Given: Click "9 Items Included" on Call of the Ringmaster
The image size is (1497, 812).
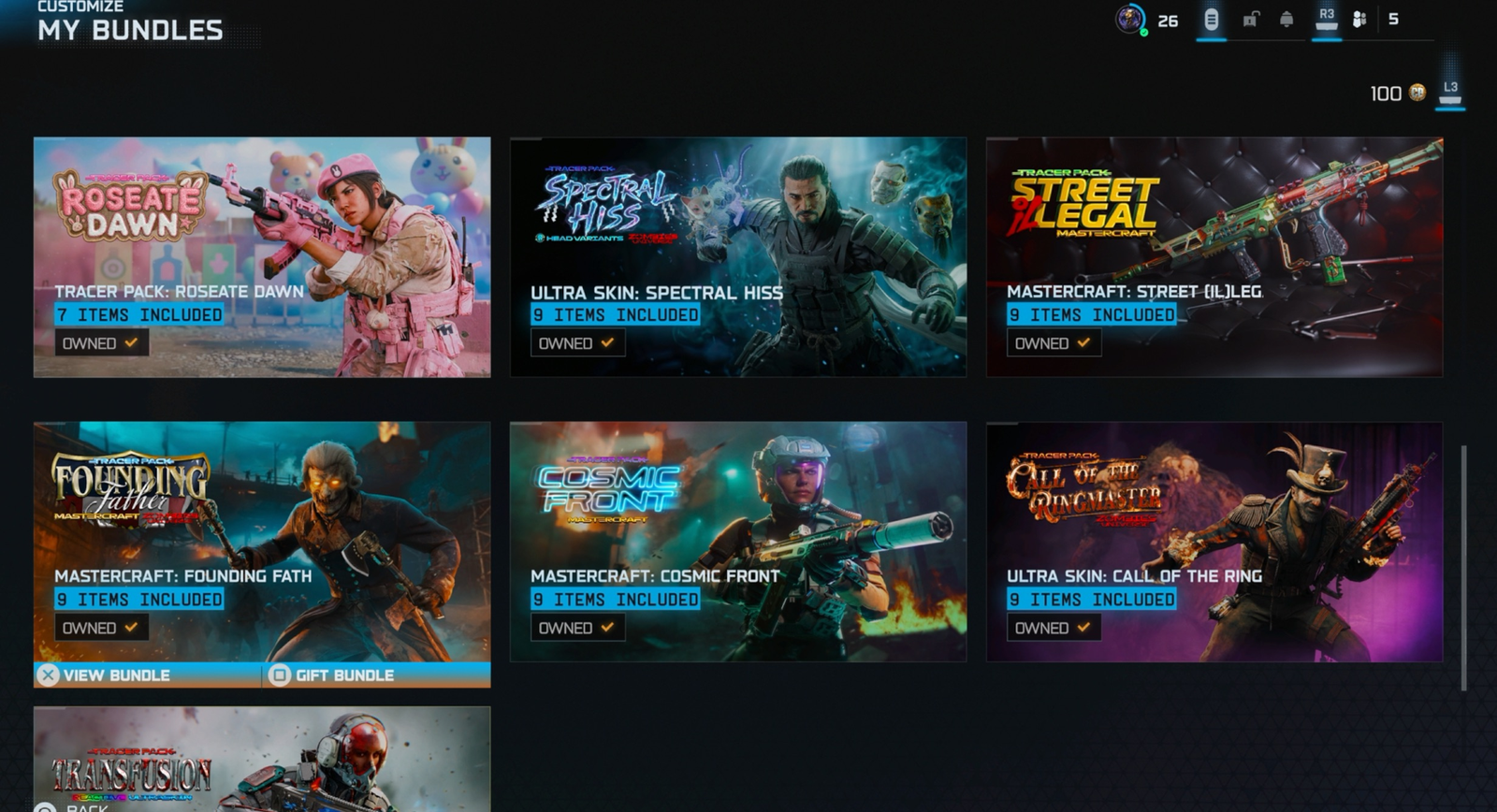Looking at the screenshot, I should (1091, 600).
